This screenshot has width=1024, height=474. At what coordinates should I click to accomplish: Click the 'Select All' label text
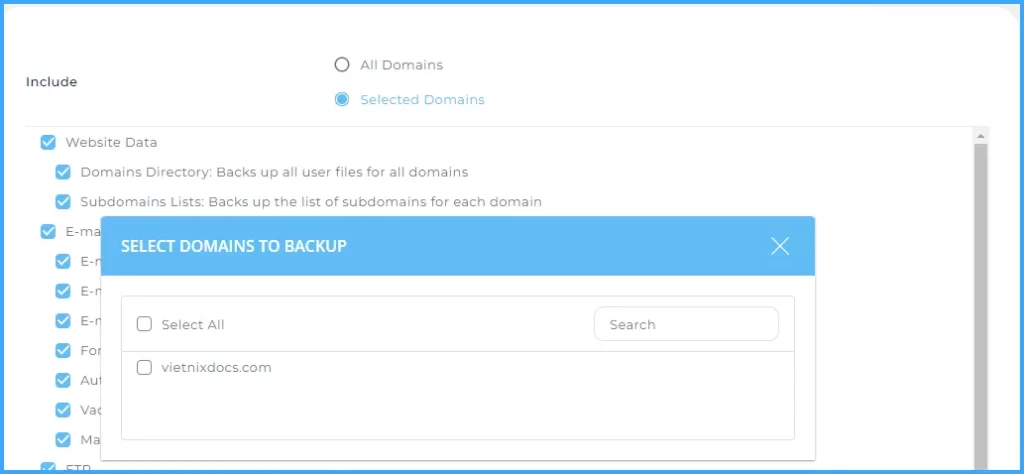(x=193, y=325)
